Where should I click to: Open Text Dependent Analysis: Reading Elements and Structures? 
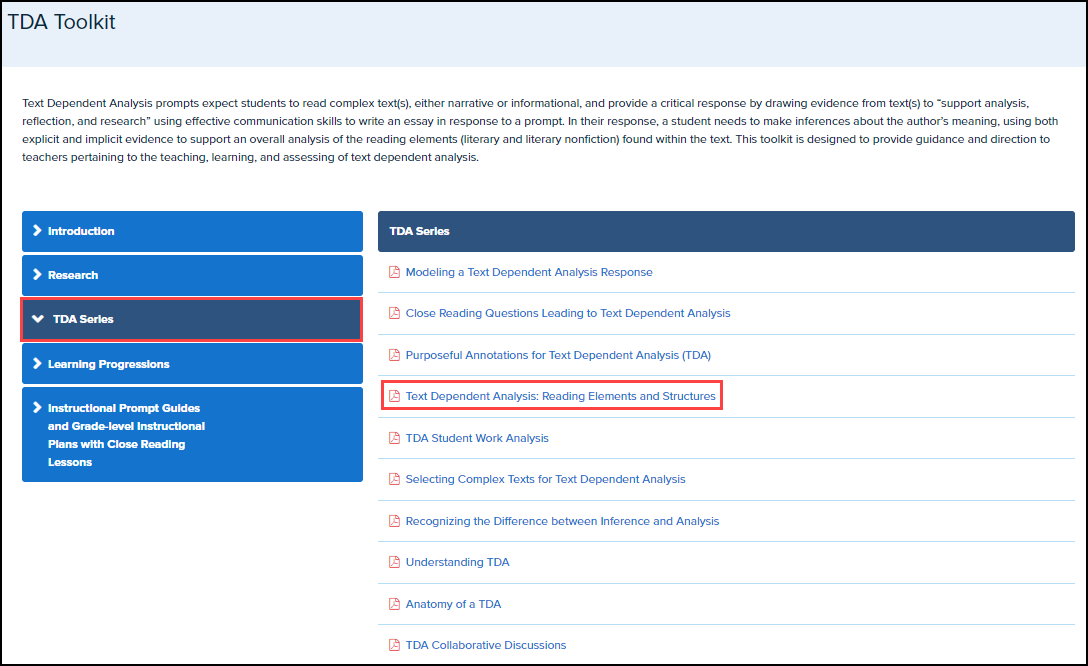click(x=560, y=396)
